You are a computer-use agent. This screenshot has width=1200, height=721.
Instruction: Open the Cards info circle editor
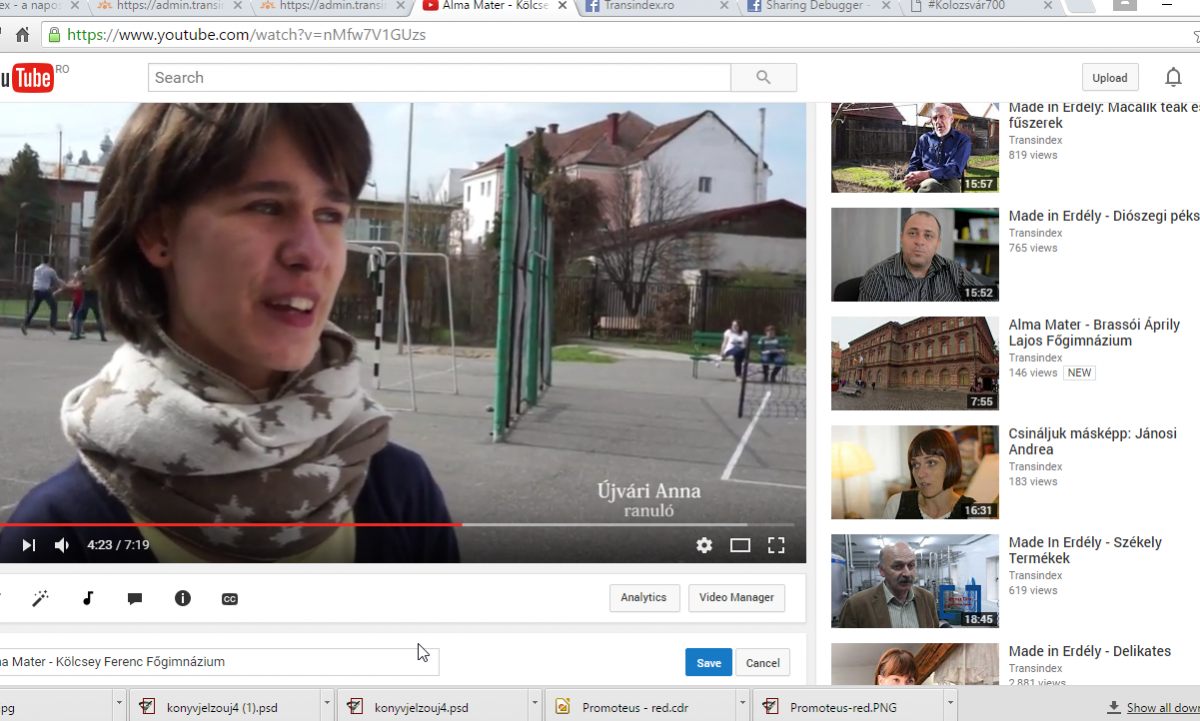click(182, 598)
